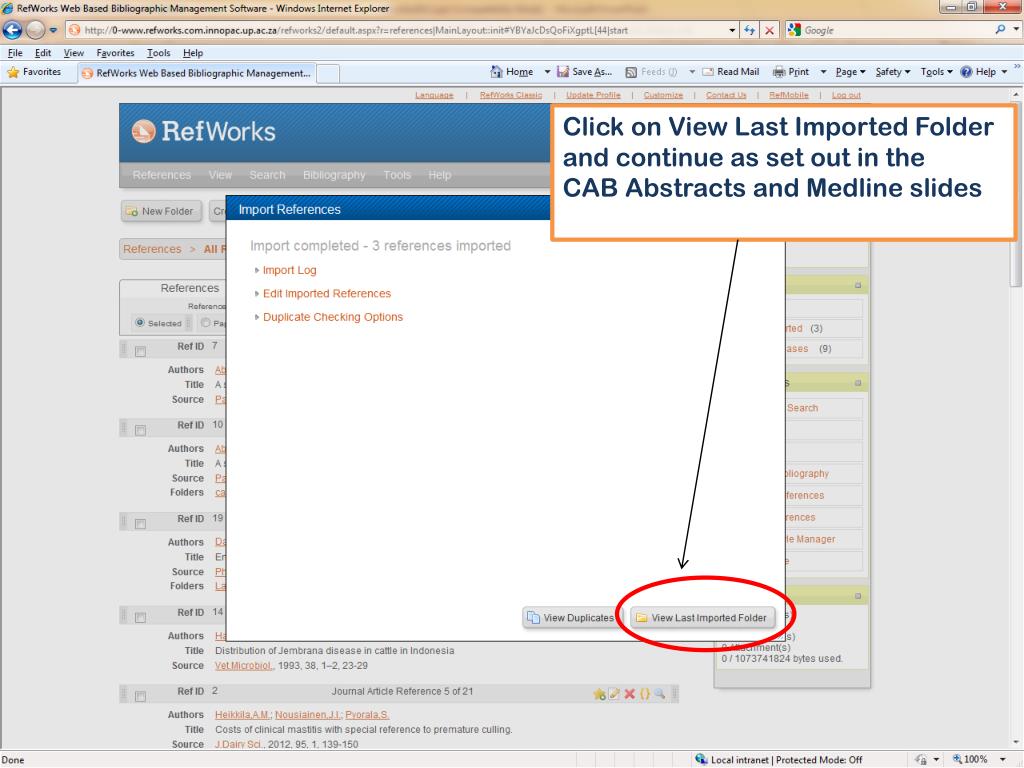The height and width of the screenshot is (768, 1024).
Task: Select the 'Selected' radio button
Action: click(x=139, y=323)
